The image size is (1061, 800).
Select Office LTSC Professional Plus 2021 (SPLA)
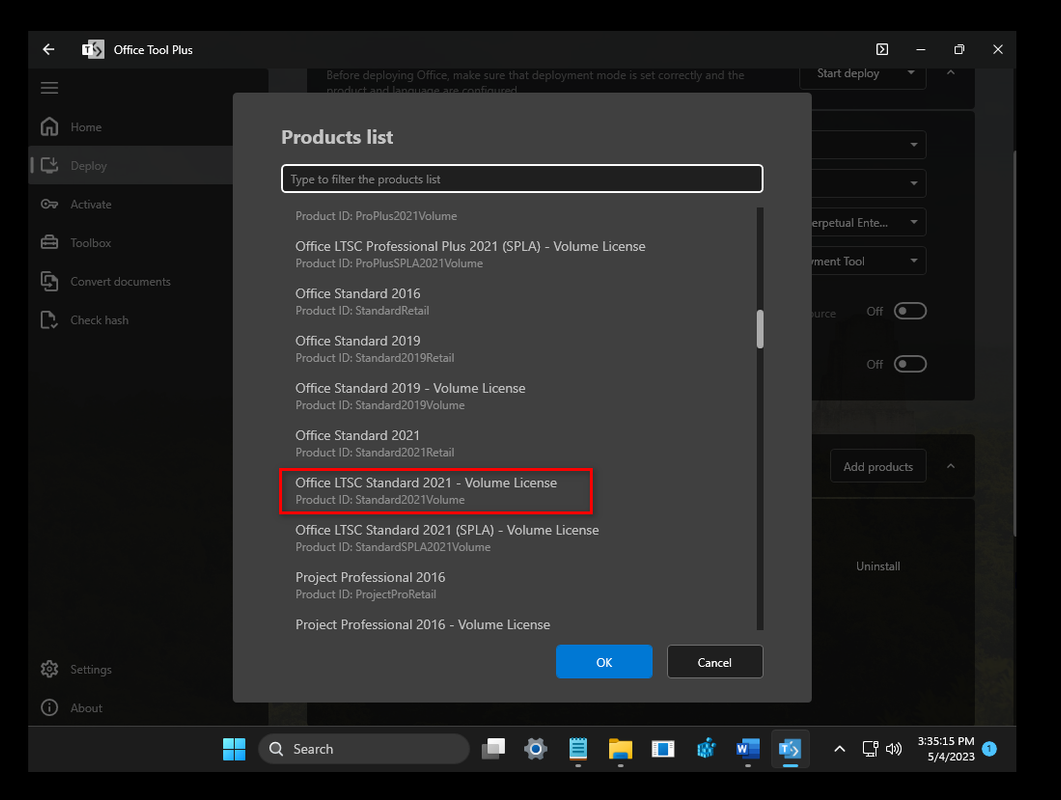click(x=522, y=254)
